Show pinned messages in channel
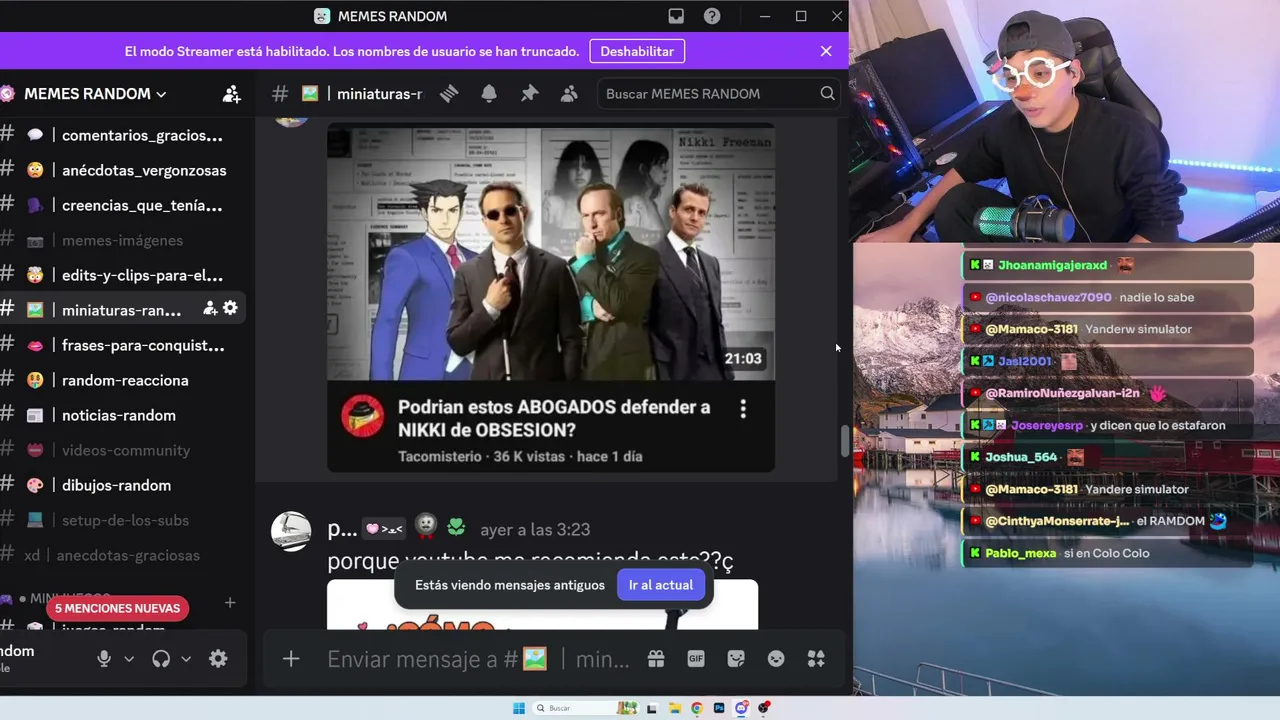1280x720 pixels. click(529, 93)
